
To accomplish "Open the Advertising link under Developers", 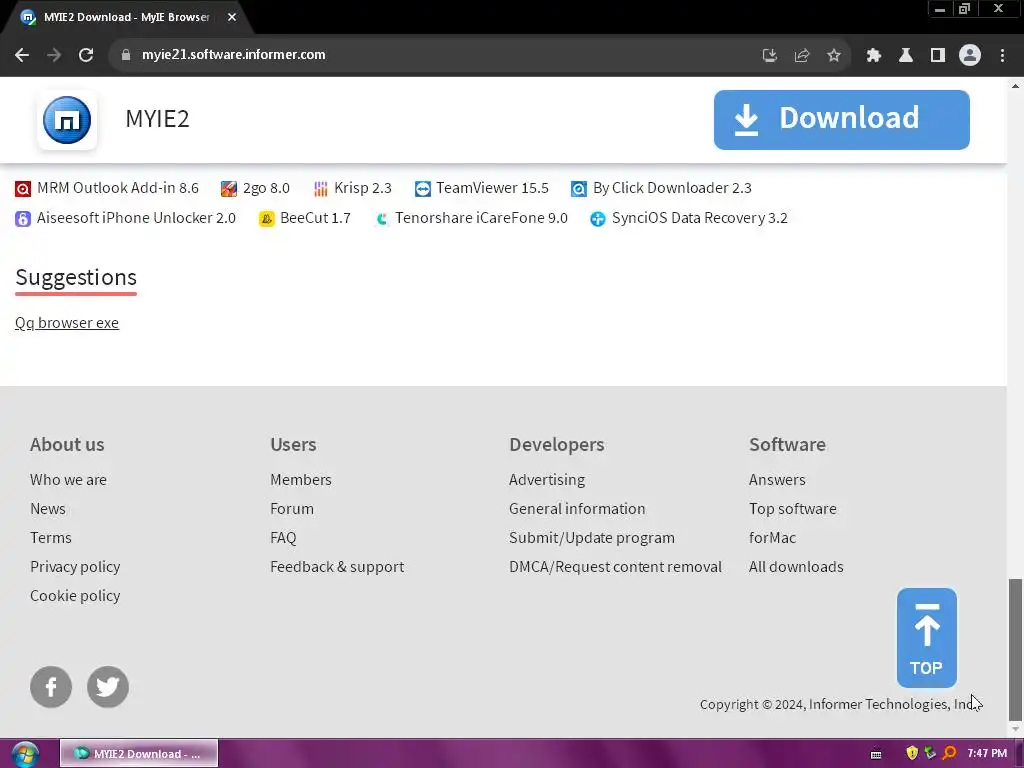I will 547,480.
